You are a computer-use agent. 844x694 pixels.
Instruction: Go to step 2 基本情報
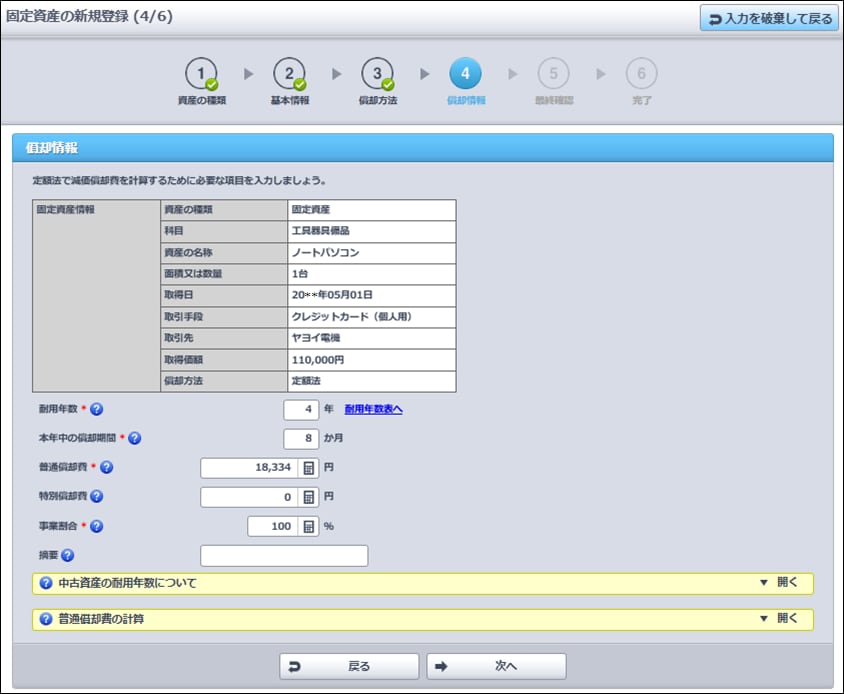click(289, 74)
